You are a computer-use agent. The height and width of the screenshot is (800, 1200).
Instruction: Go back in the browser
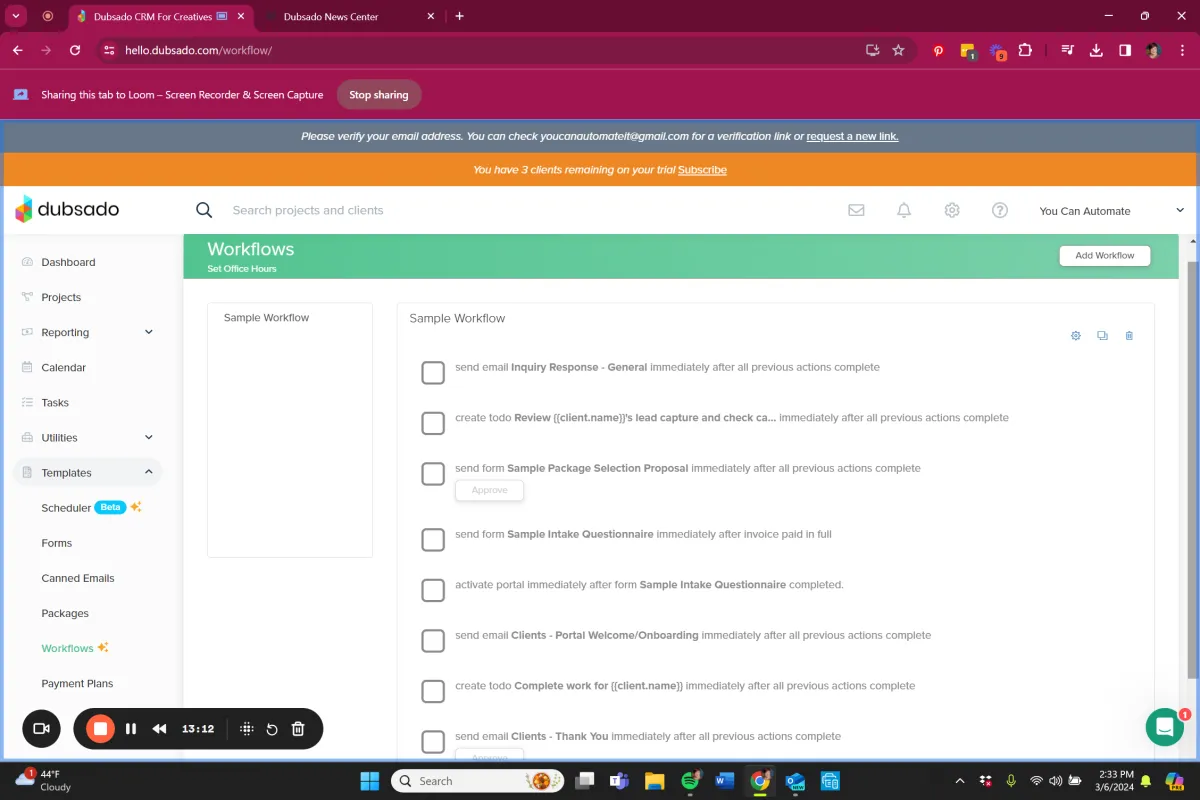pos(18,50)
